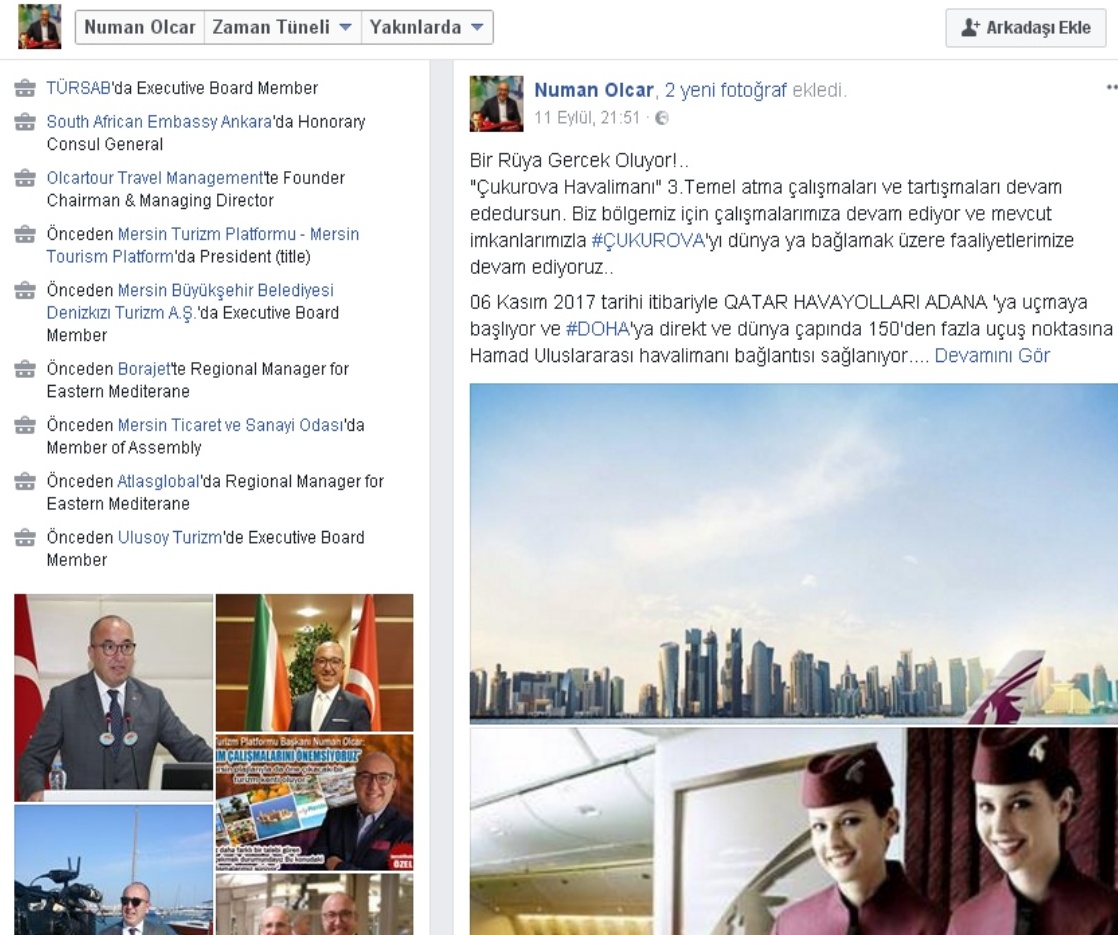This screenshot has height=935, width=1118.
Task: Expand post with Devamını Gör
Action: pyautogui.click(x=992, y=355)
